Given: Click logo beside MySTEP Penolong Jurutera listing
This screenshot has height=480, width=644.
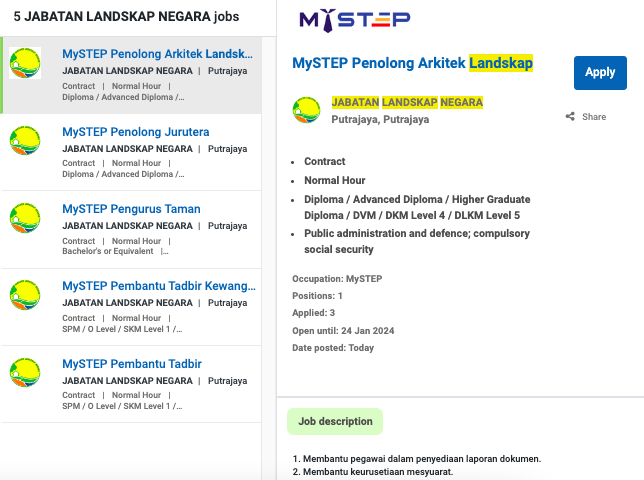Looking at the screenshot, I should coord(25,140).
